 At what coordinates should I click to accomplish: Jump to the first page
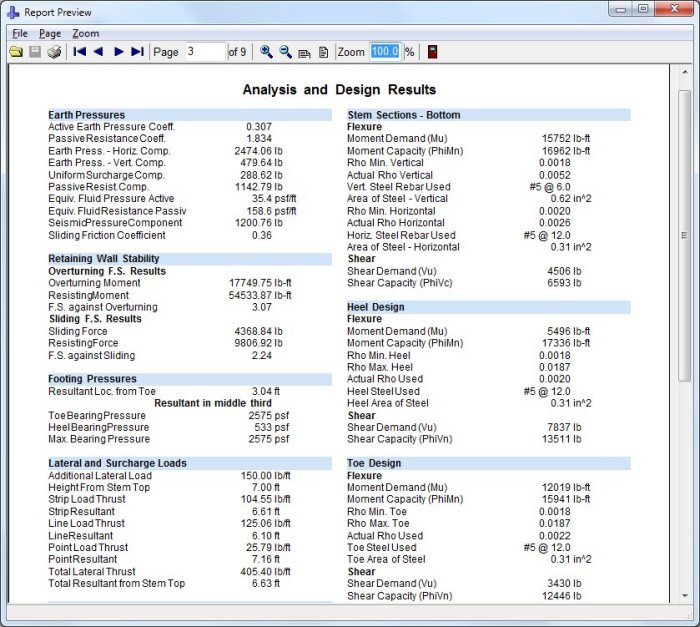[79, 52]
